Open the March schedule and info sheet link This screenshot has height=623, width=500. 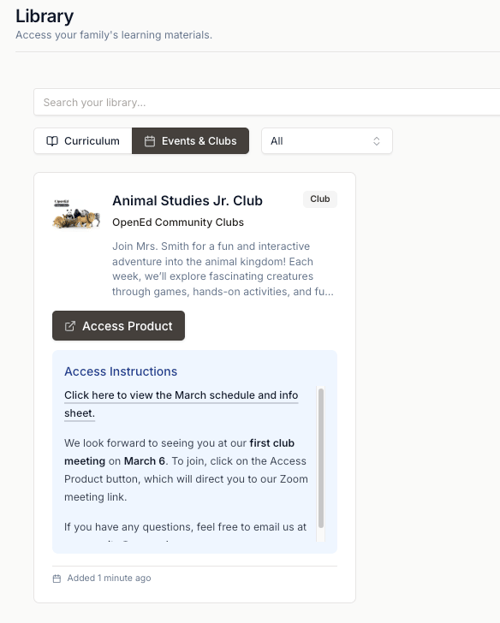[181, 404]
